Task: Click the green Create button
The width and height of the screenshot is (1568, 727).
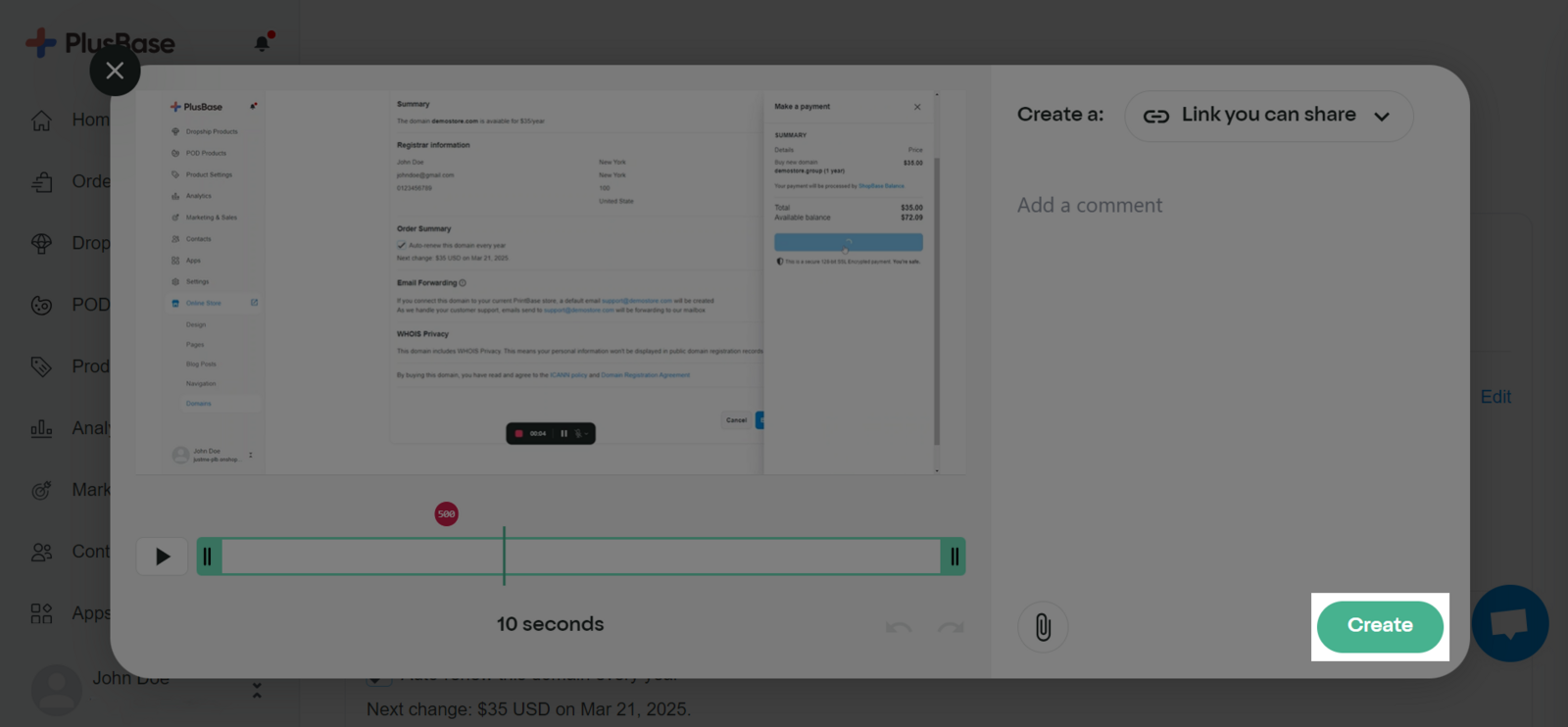Action: point(1380,626)
